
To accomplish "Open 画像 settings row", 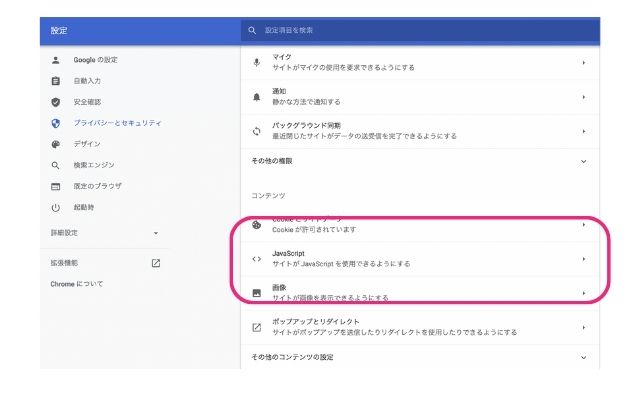I will coord(420,293).
